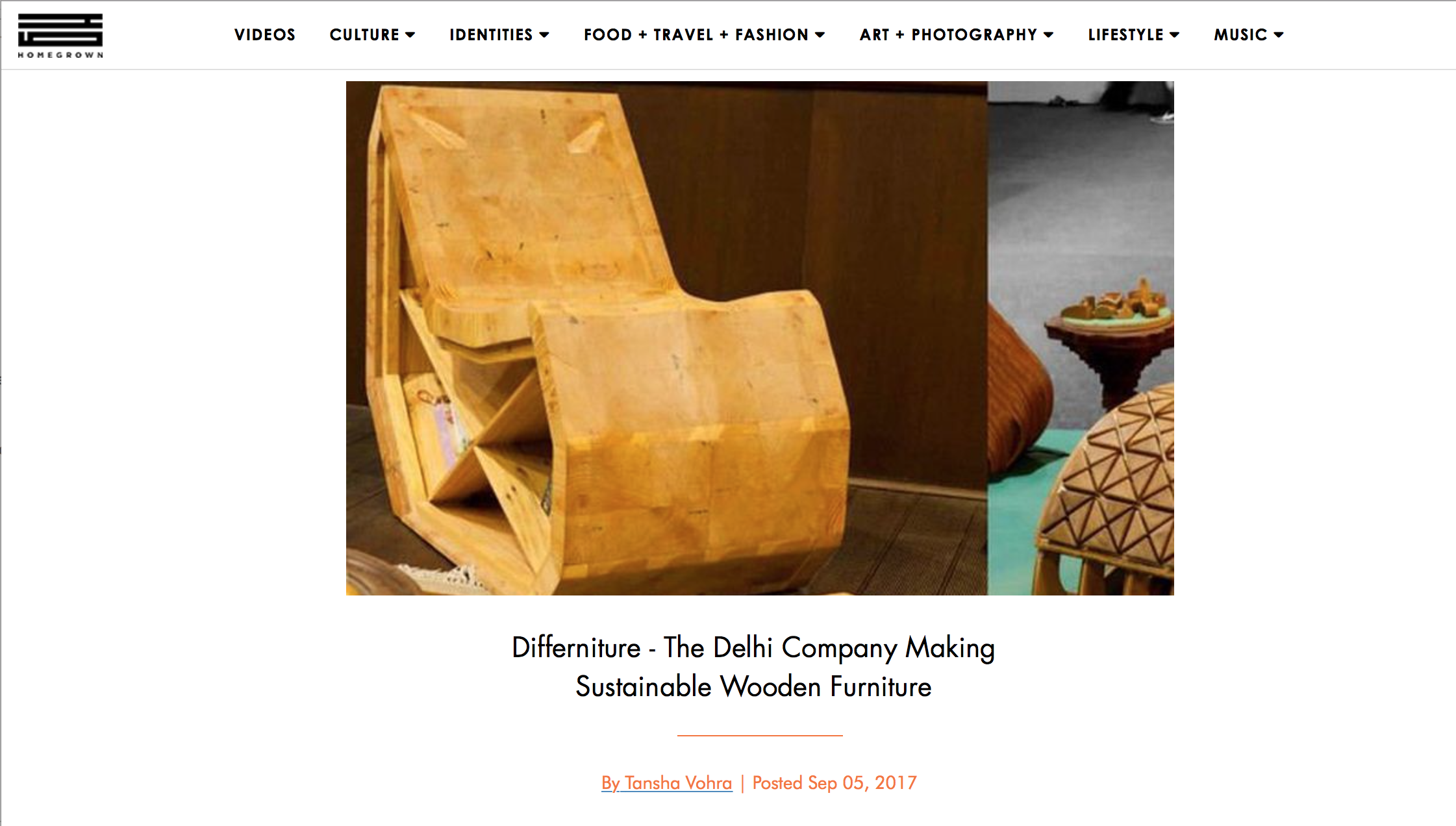Viewport: 1456px width, 826px height.
Task: Open author link By Tansha Vohra
Action: [666, 783]
